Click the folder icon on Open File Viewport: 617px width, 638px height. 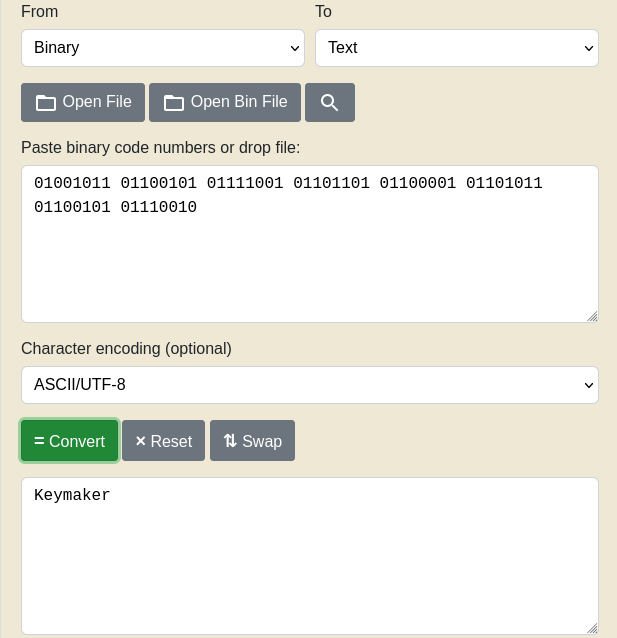(46, 102)
